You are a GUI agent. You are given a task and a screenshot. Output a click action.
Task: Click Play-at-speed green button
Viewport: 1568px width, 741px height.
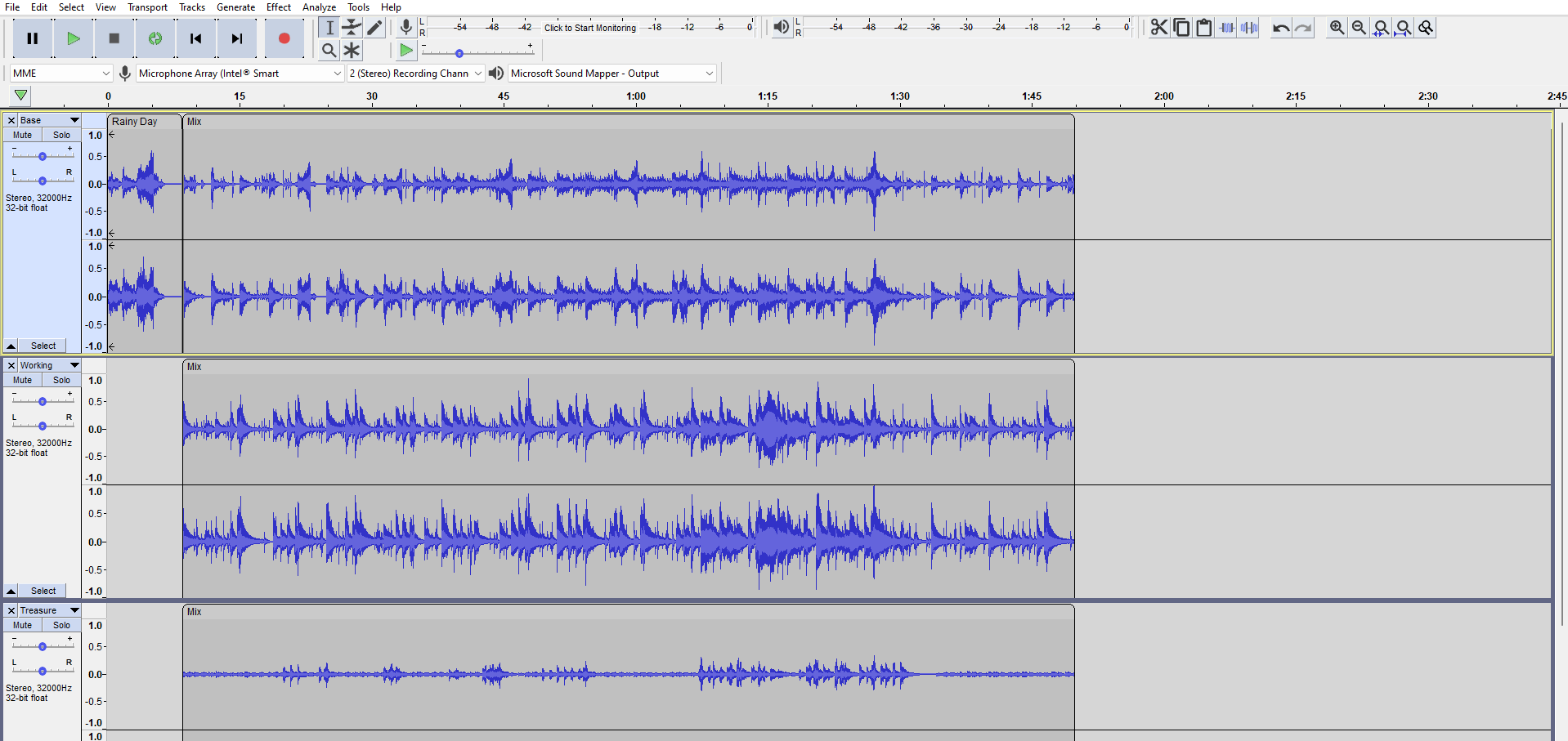click(x=405, y=50)
